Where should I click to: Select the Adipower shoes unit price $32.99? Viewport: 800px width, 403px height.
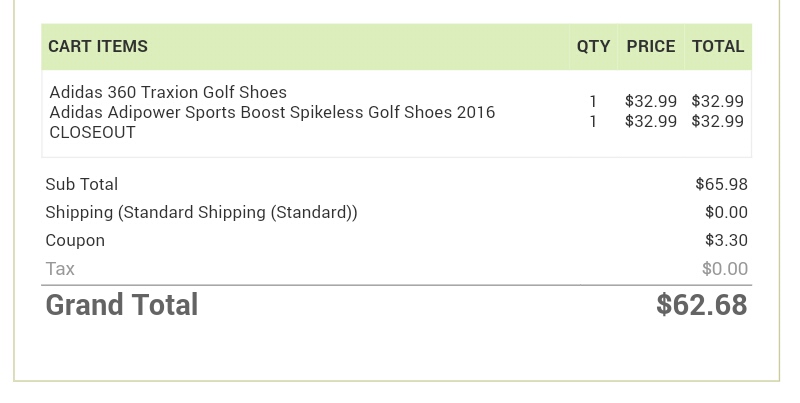coord(651,121)
